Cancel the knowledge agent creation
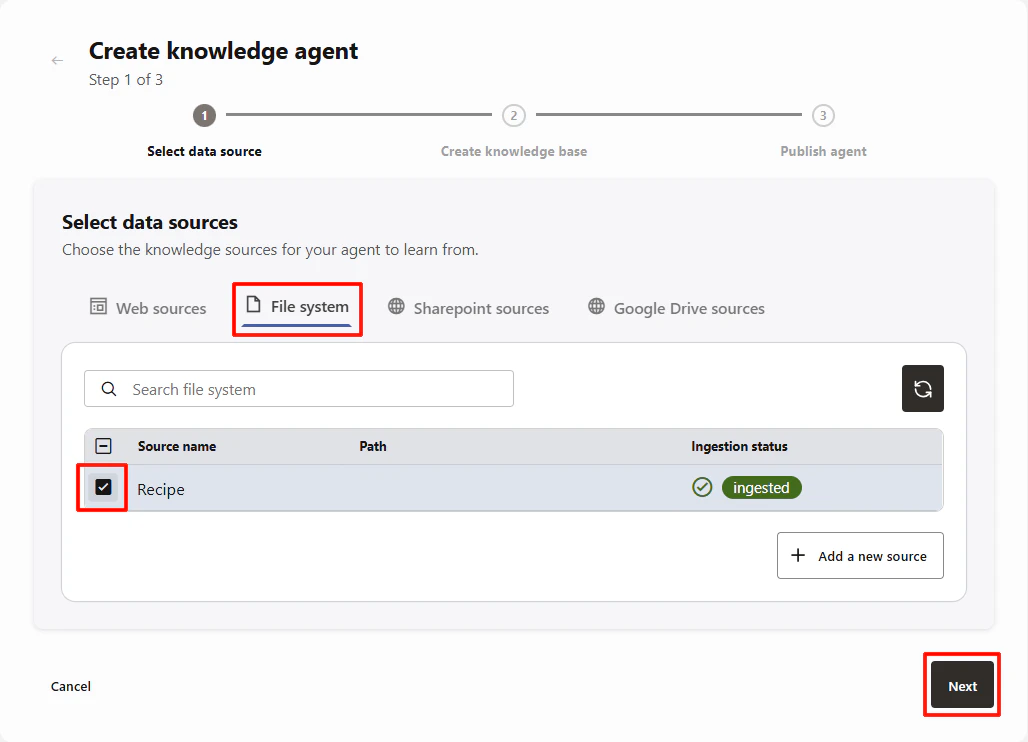Screen dimensions: 1028x742 [71, 686]
